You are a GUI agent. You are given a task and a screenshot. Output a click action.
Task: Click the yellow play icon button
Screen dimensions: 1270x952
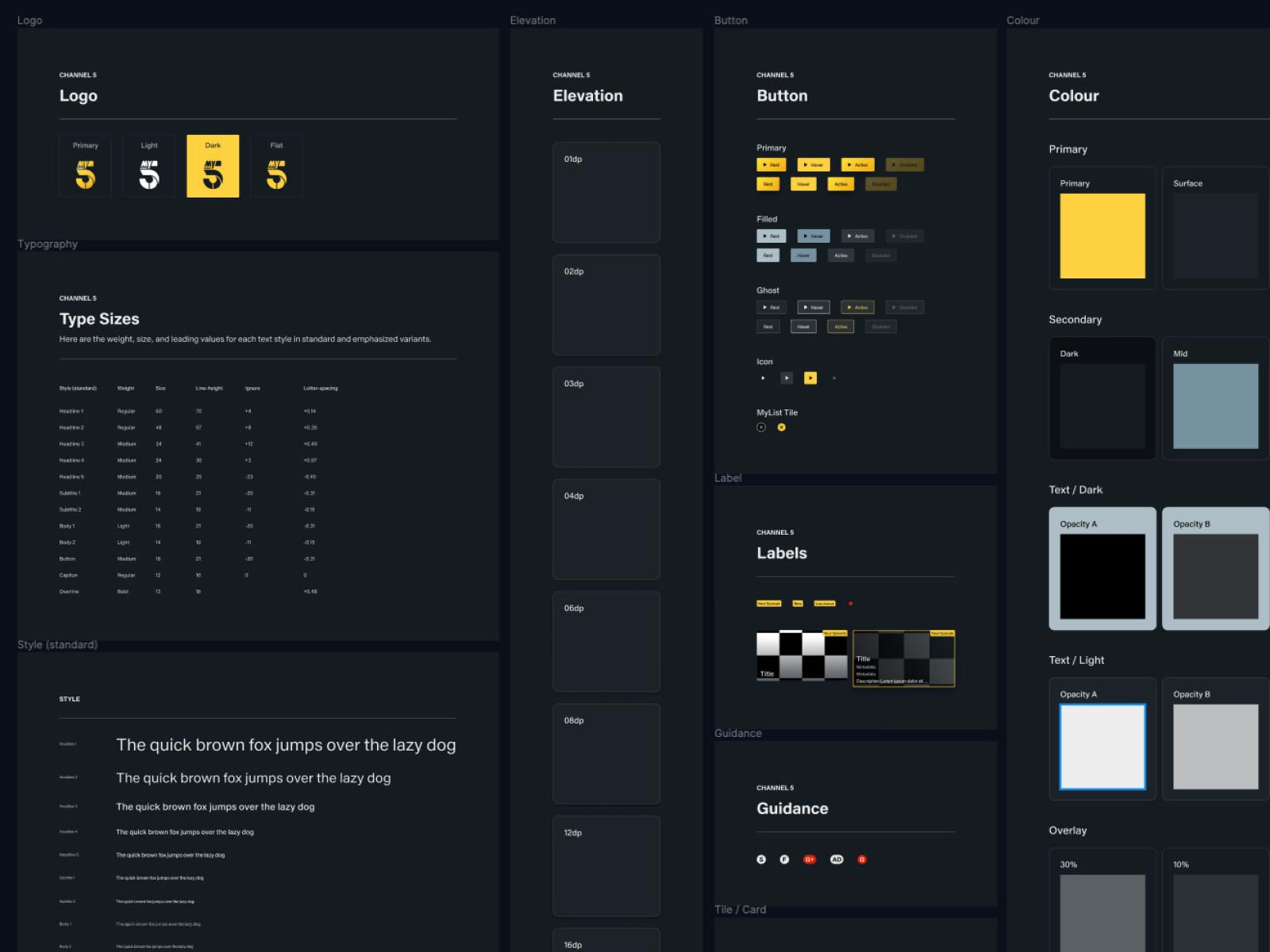pyautogui.click(x=810, y=378)
